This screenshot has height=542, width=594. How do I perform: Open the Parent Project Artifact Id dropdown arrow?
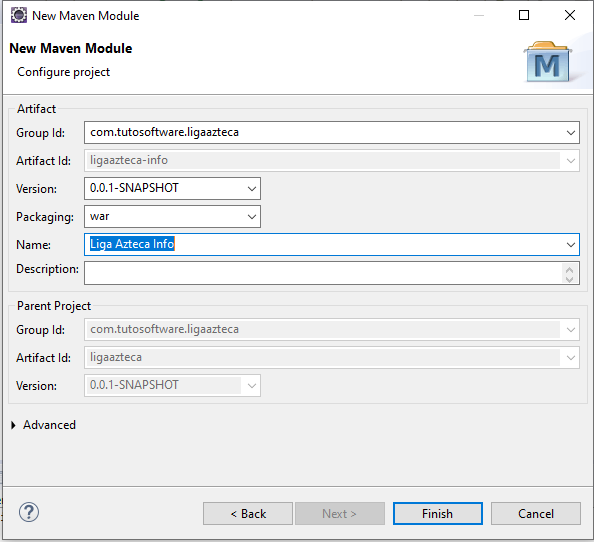571,358
